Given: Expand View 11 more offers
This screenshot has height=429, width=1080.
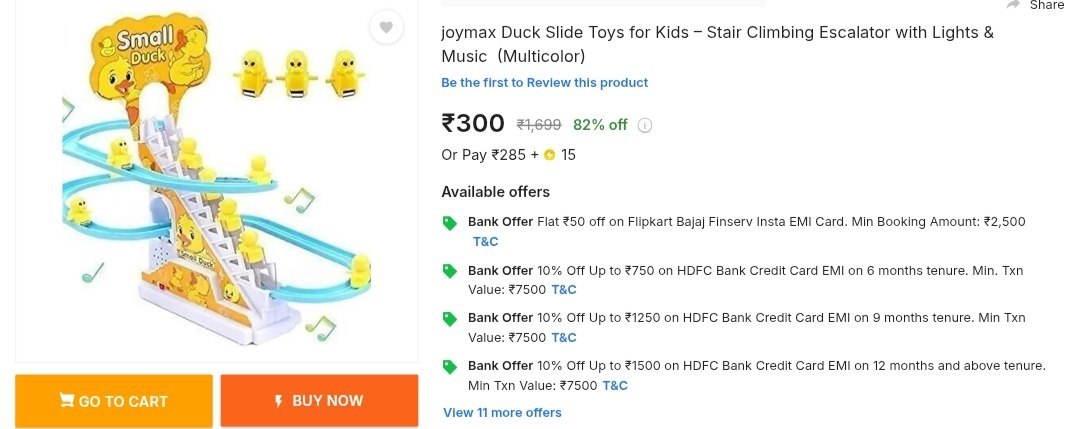Looking at the screenshot, I should tap(502, 412).
